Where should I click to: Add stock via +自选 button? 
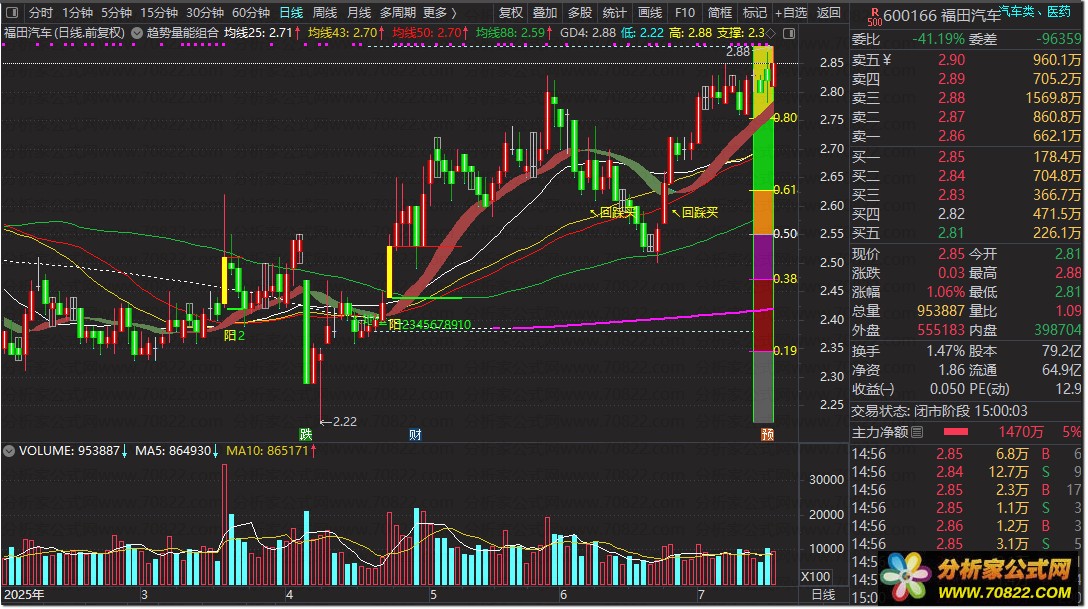(791, 12)
